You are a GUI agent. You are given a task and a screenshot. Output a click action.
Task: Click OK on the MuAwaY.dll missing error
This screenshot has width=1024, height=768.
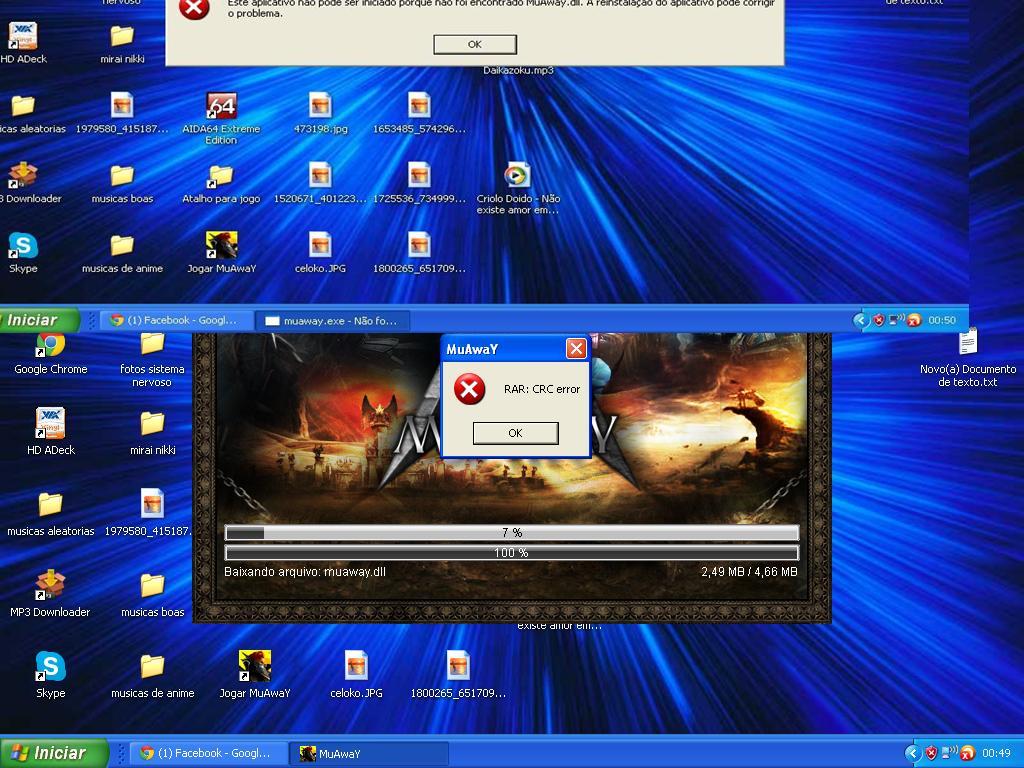pos(475,44)
